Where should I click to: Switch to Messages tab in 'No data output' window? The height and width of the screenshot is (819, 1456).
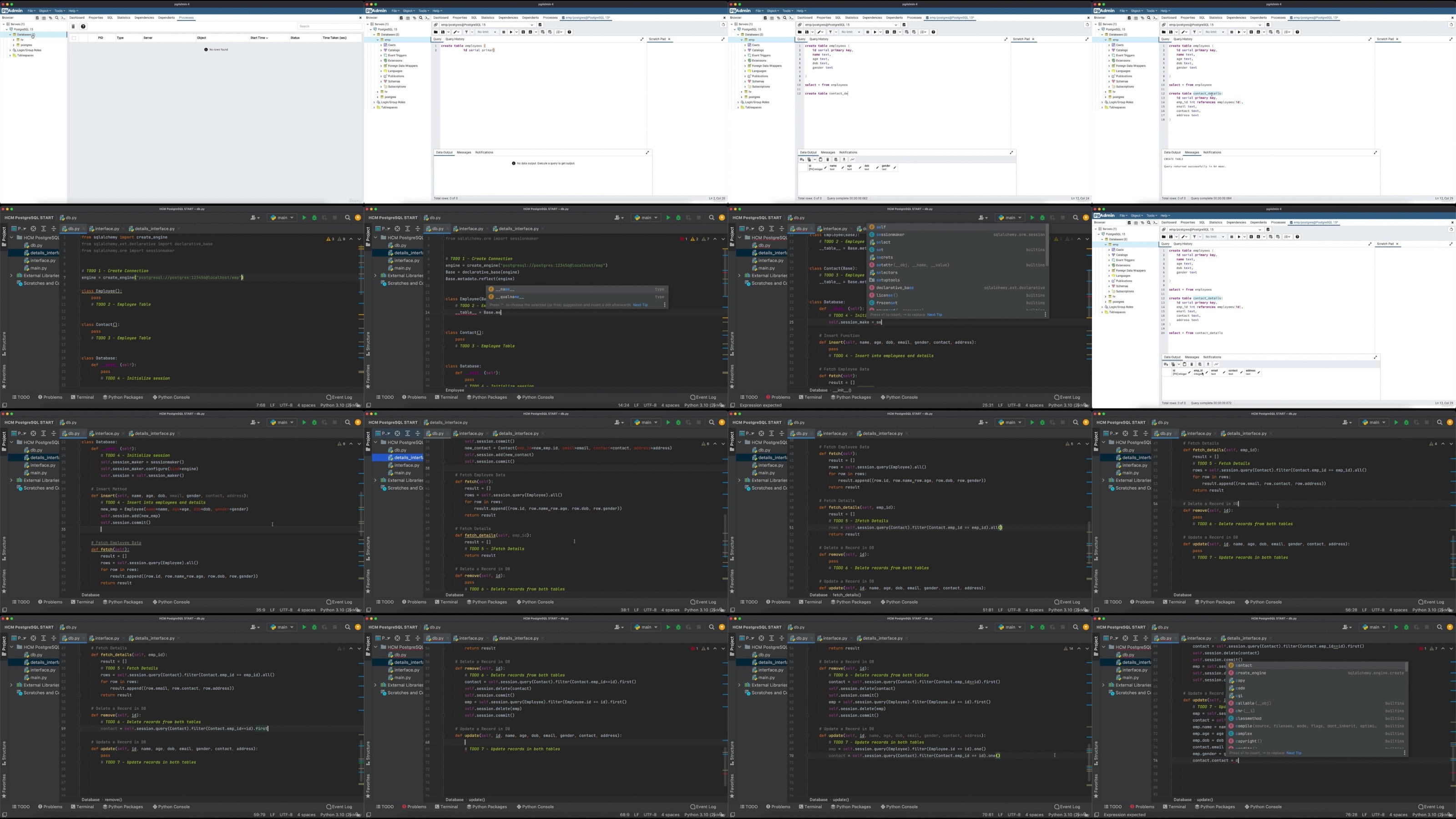tap(464, 152)
